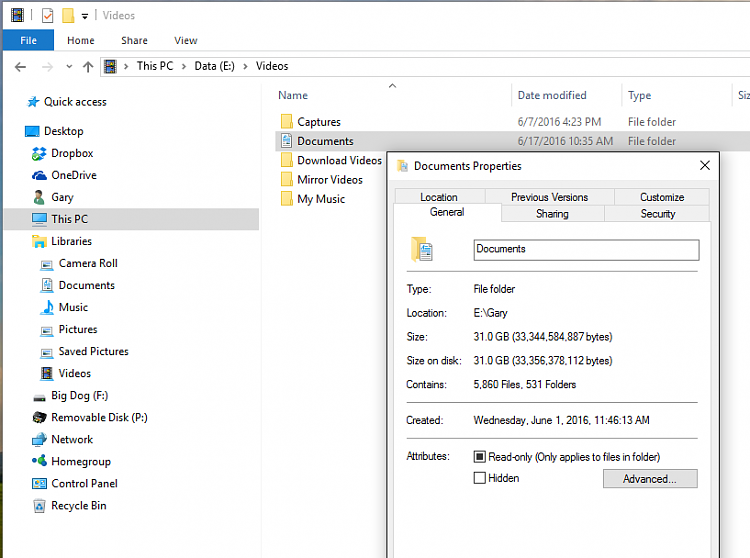Open the Recent locations dropdown arrow
This screenshot has height=558, width=750.
pos(69,67)
